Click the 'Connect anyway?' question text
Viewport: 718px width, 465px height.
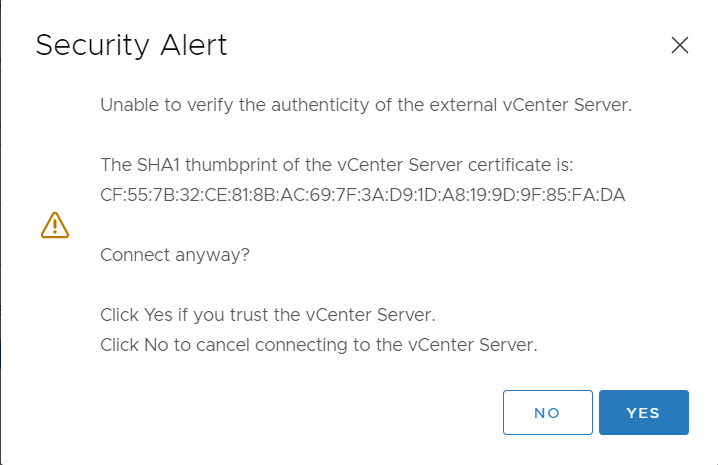pyautogui.click(x=175, y=255)
